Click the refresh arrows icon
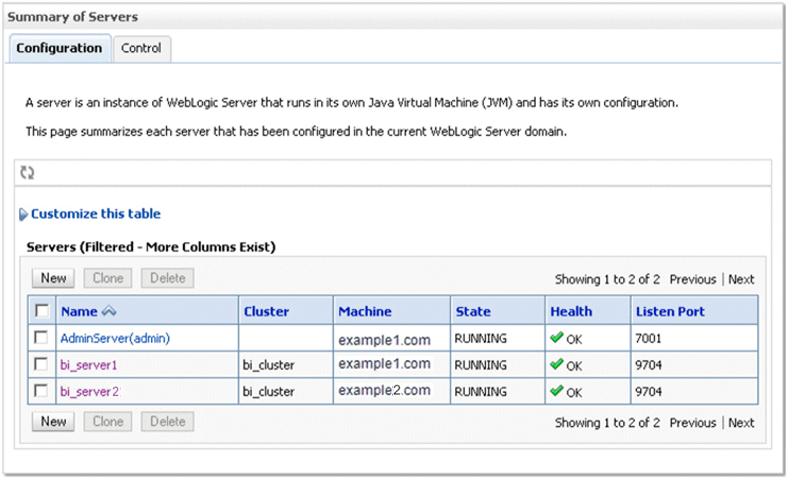The width and height of the screenshot is (786, 477). [x=27, y=173]
